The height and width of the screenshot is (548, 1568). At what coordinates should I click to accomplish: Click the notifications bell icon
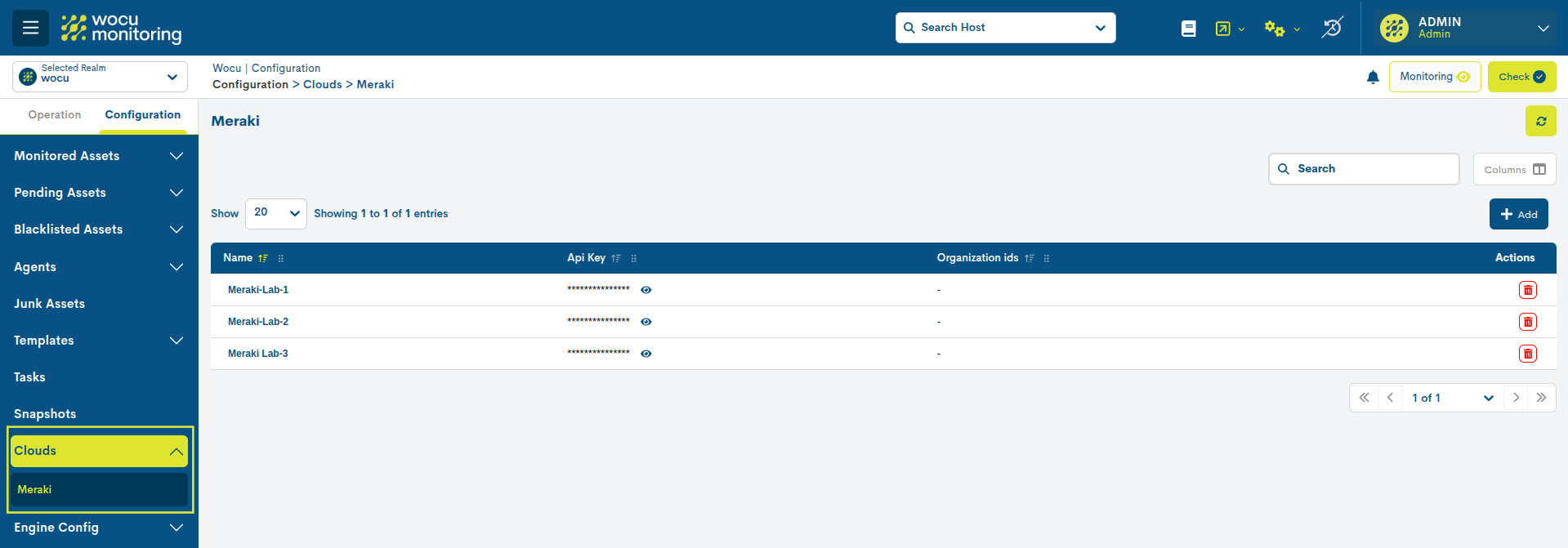(x=1373, y=77)
